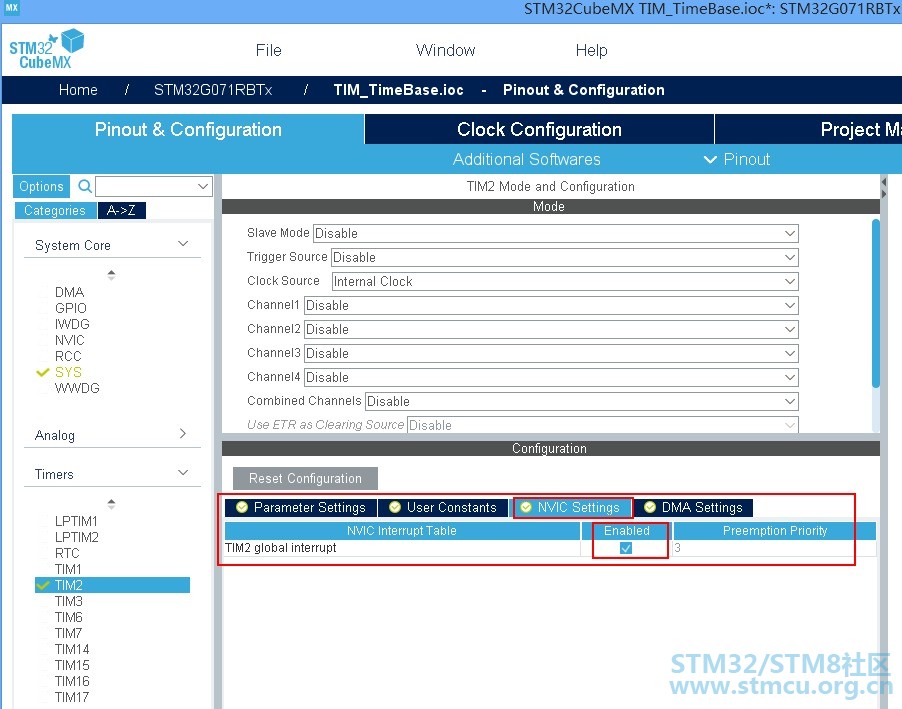Open the Channel2 dropdown
Viewport: 902px width, 709px height.
tap(551, 329)
